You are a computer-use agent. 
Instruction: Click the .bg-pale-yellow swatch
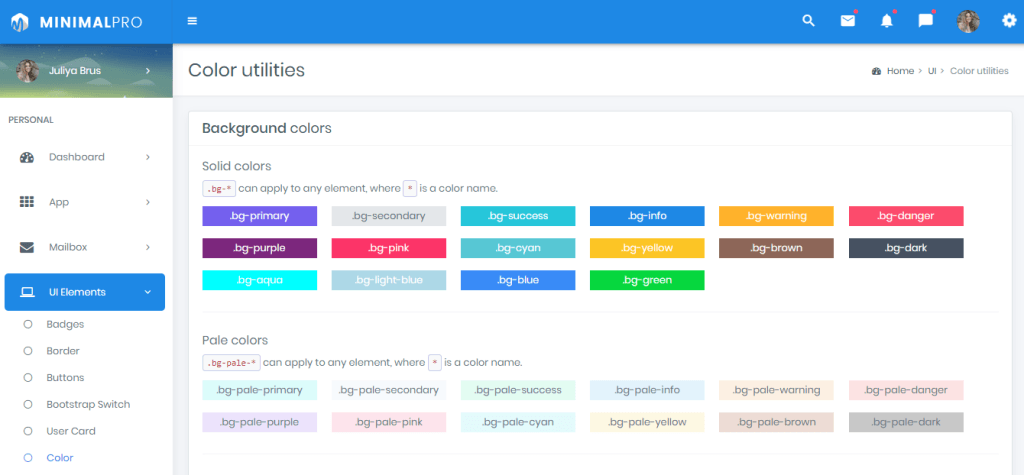click(x=647, y=422)
